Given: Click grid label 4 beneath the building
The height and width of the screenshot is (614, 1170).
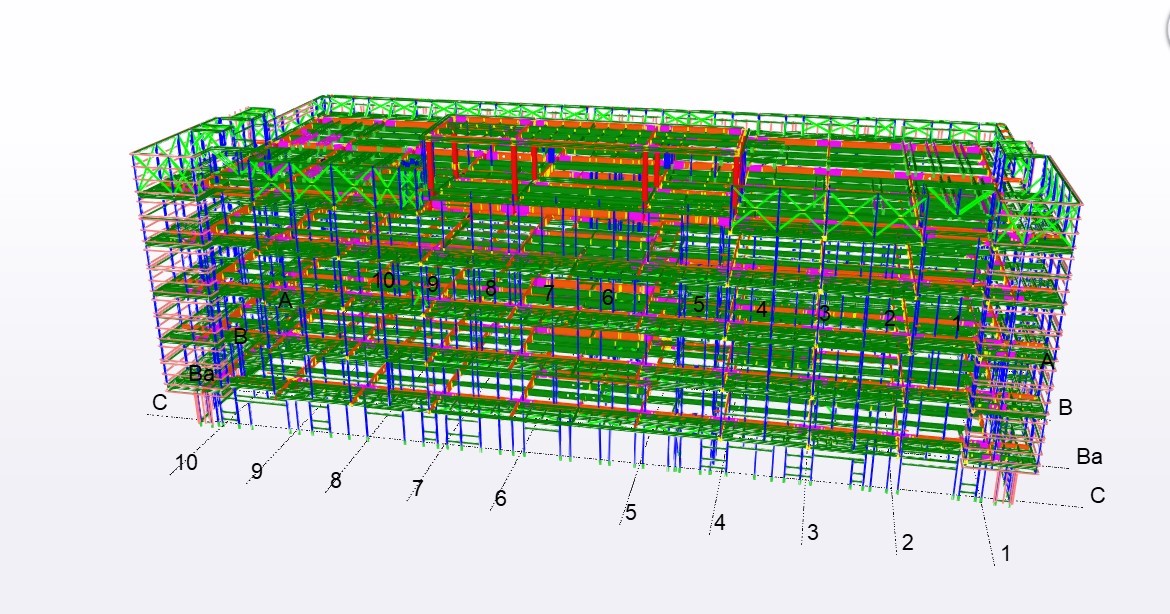Looking at the screenshot, I should pos(719,522).
